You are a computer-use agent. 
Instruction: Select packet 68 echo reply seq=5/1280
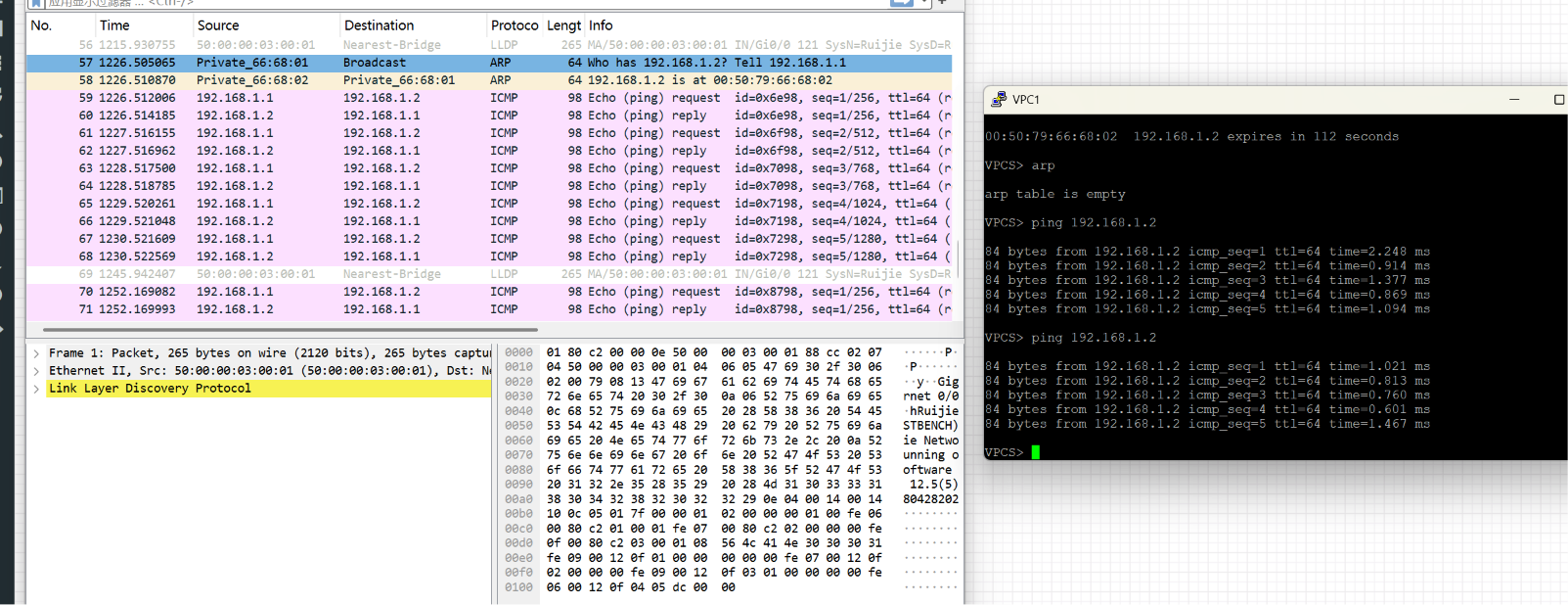(x=489, y=256)
